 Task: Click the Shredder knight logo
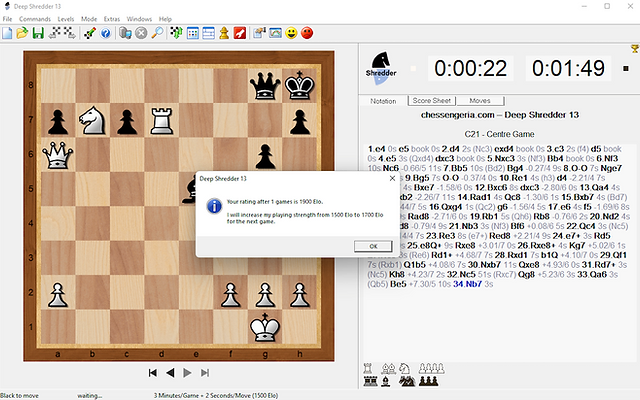coord(381,67)
